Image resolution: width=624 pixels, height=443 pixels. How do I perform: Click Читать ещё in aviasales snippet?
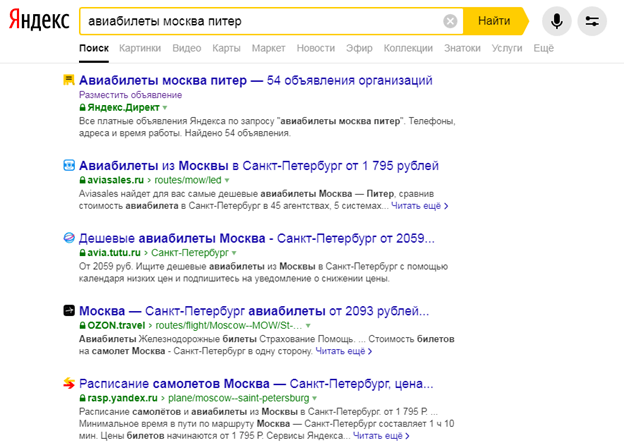tap(419, 206)
